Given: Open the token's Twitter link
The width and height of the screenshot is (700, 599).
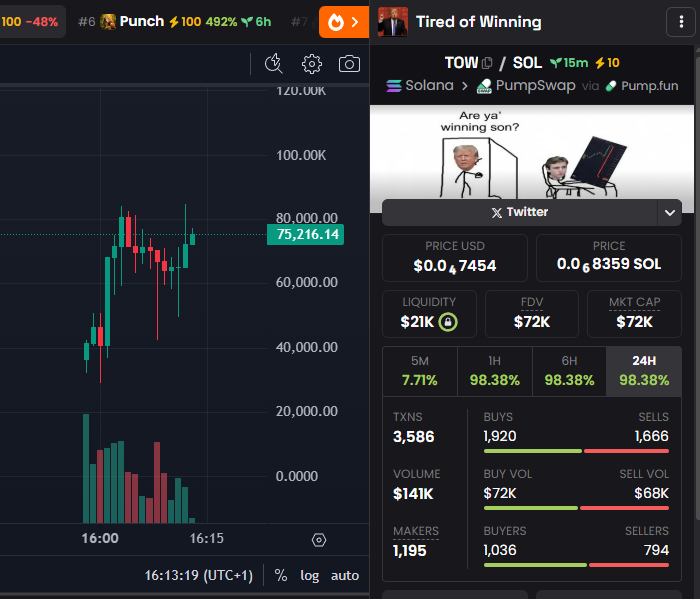Looking at the screenshot, I should pyautogui.click(x=520, y=212).
